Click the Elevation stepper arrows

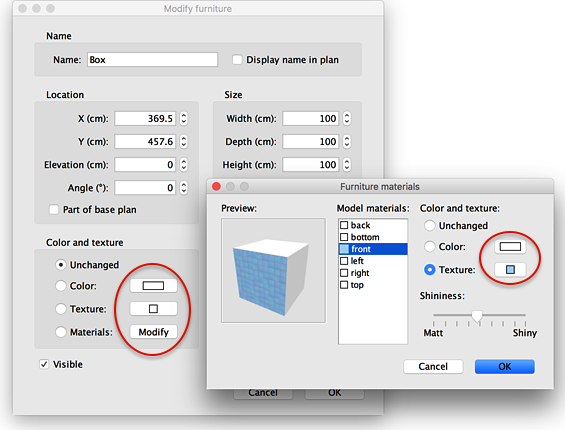pos(184,165)
